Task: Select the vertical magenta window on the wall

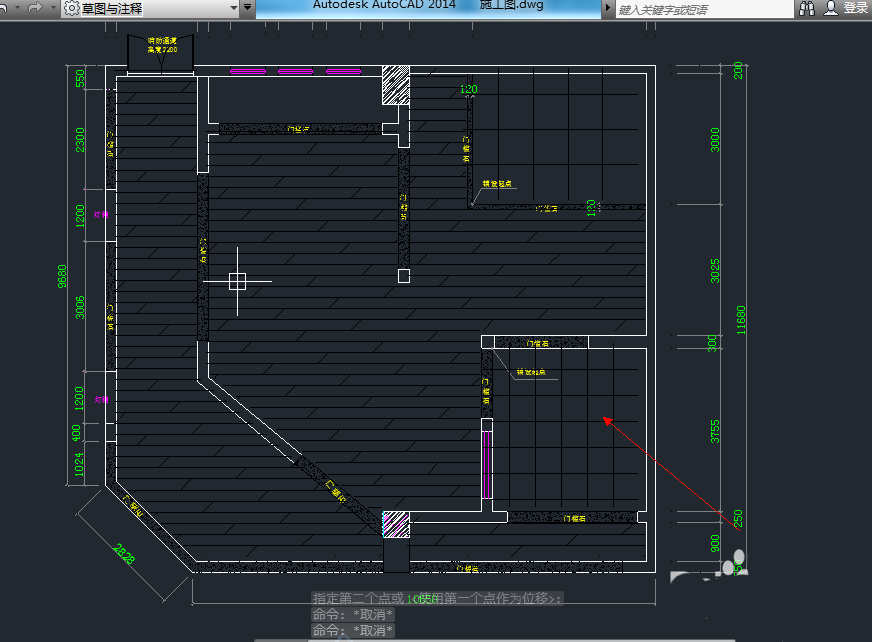Action: [487, 465]
